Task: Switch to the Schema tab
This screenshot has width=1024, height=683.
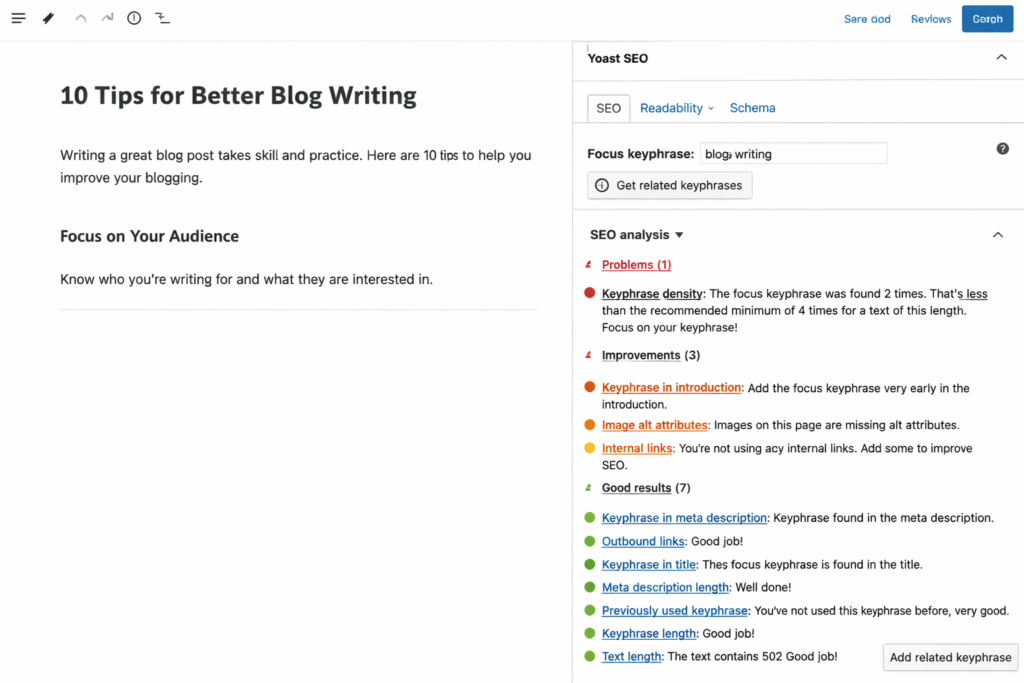Action: [752, 107]
